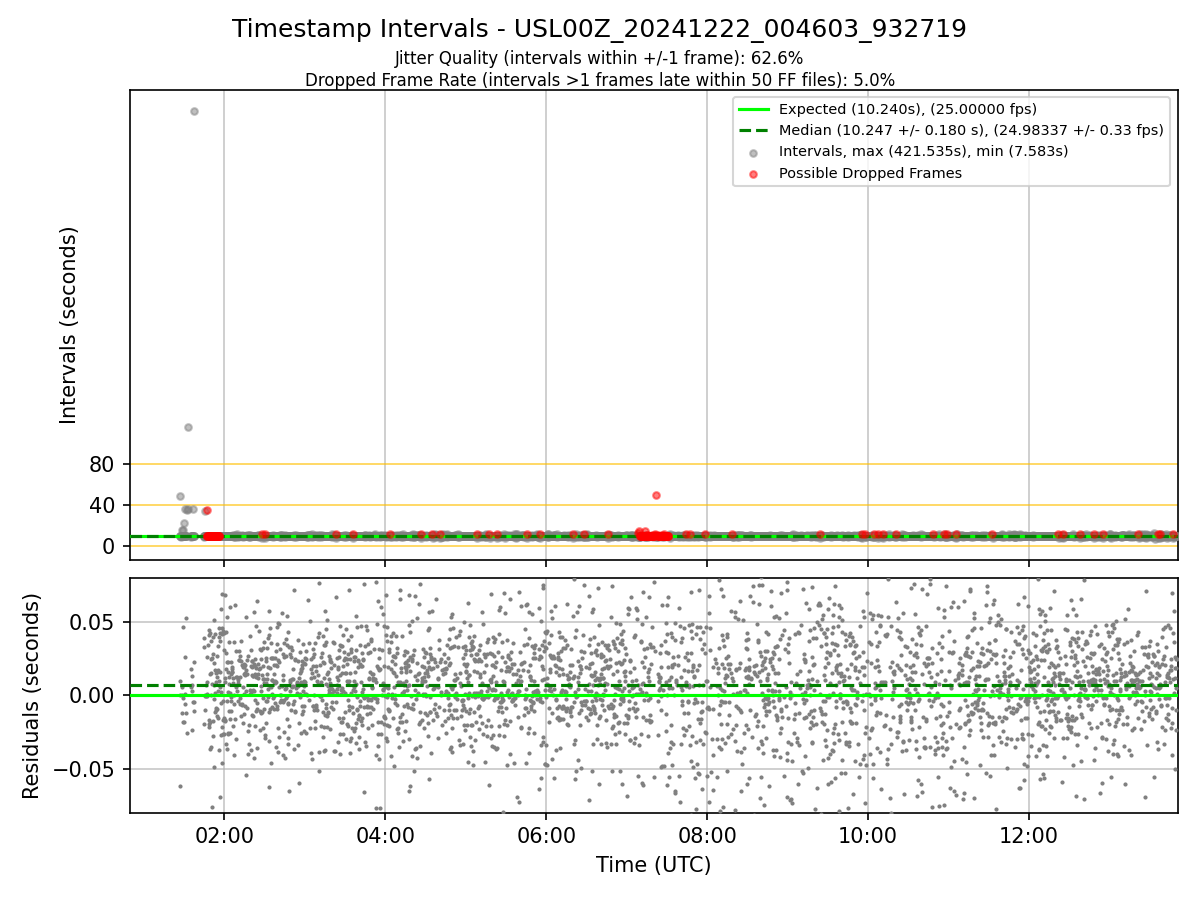This screenshot has height=900, width=1200.
Task: Select the 'Dropped Frame Rate' subtitle line
Action: click(599, 80)
